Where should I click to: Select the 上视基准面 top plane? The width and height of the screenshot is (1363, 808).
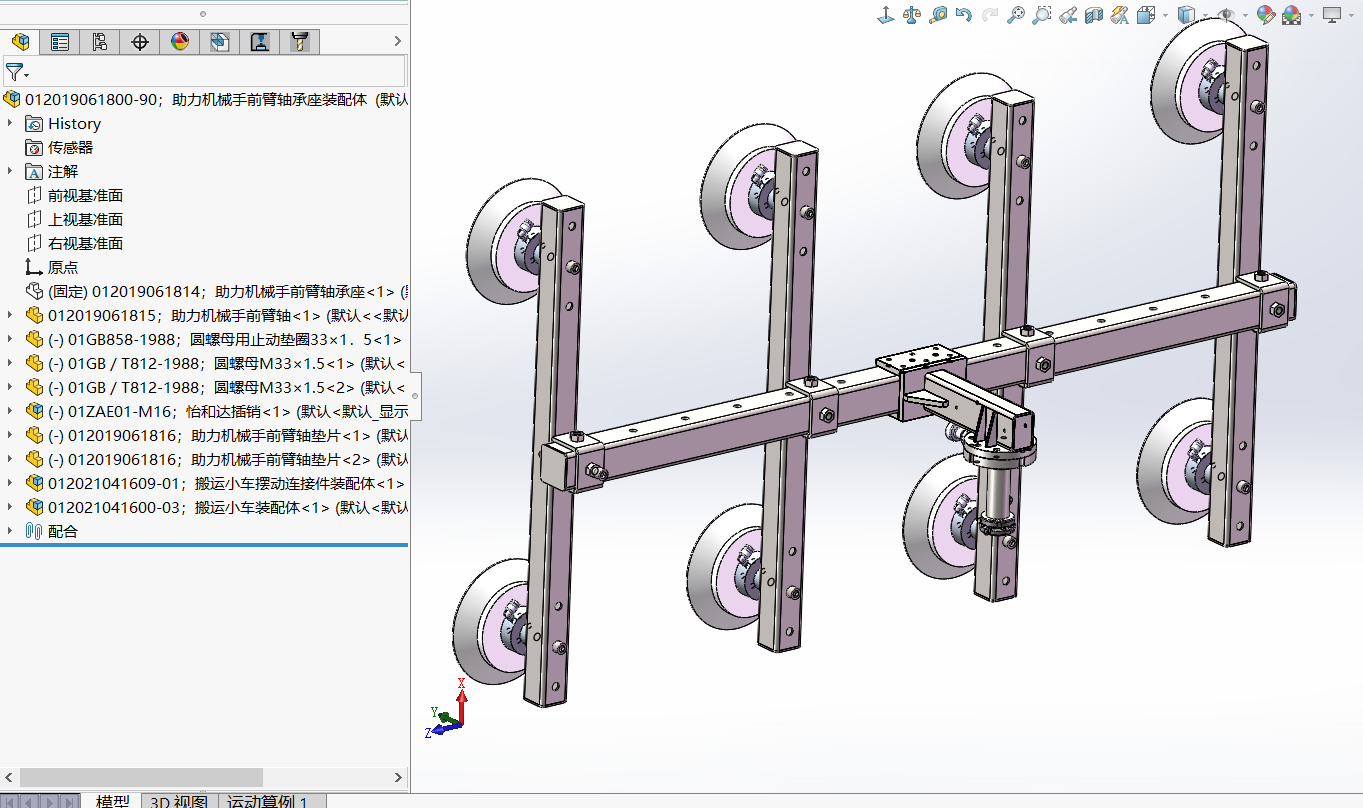[x=75, y=219]
